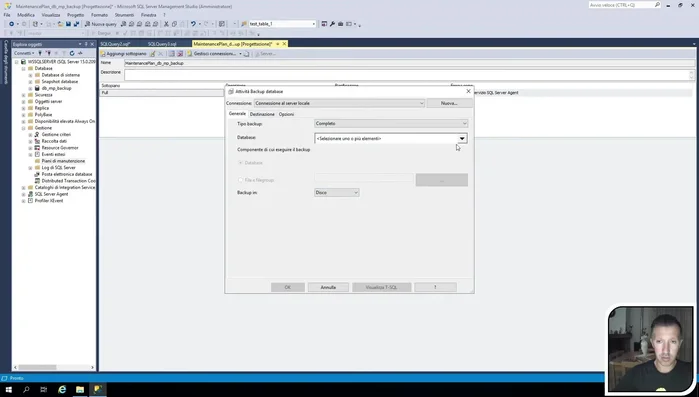This screenshot has width=699, height=397.
Task: Switch to the SQLQuery3.sql tab
Action: pyautogui.click(x=162, y=44)
